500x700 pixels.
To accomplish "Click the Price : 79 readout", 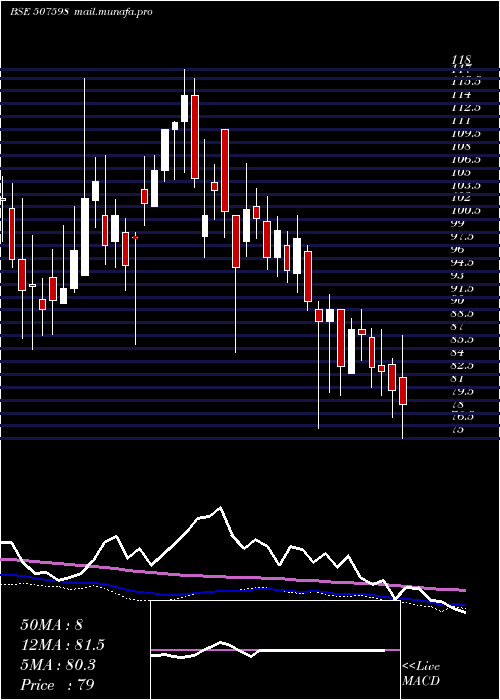I will point(57,685).
